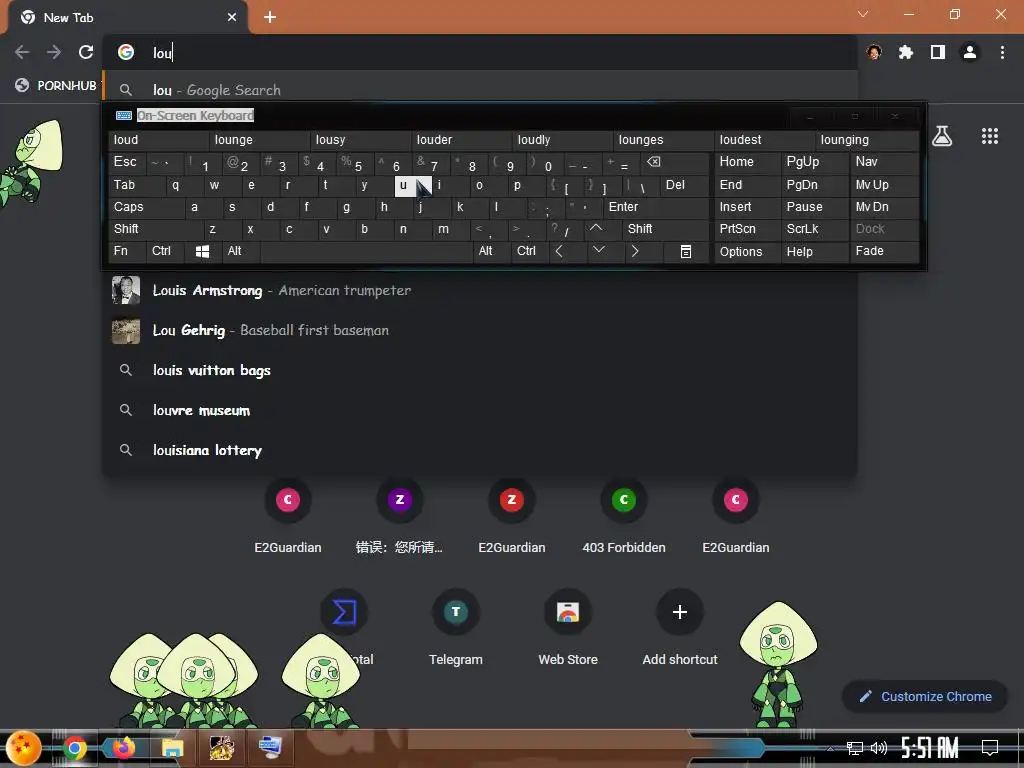The image size is (1024, 768).
Task: Open the PORNHUB bookmark
Action: point(56,86)
